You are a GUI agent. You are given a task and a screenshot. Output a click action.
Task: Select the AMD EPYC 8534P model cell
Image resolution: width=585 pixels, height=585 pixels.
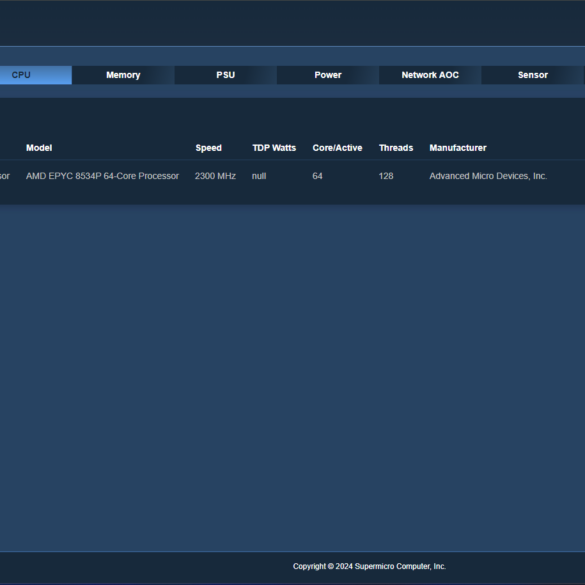(103, 176)
